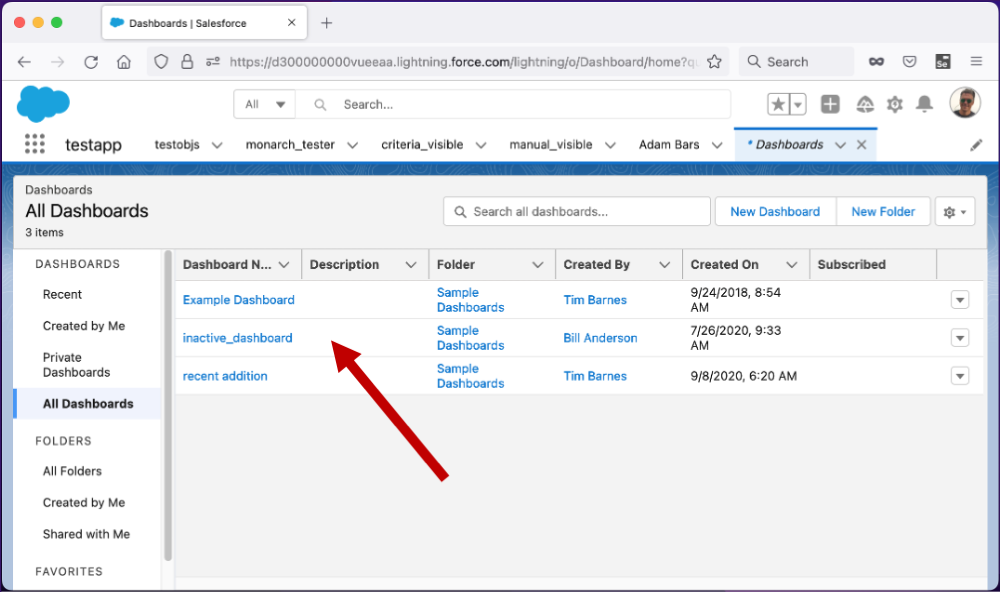Click the Trailhead guidance icon
Viewport: 1000px width, 592px height.
865,104
